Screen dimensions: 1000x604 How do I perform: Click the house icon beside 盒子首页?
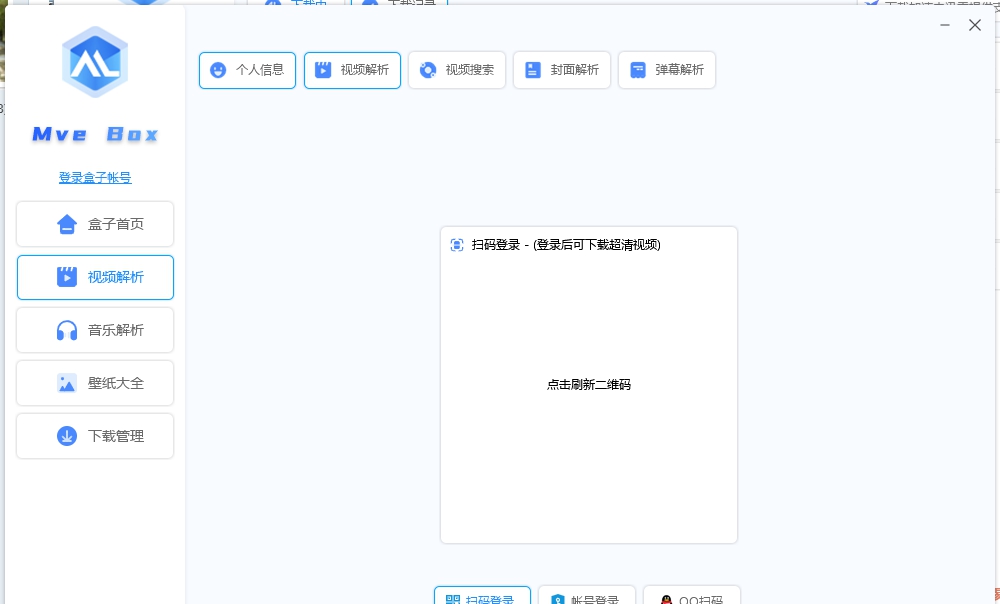(67, 224)
